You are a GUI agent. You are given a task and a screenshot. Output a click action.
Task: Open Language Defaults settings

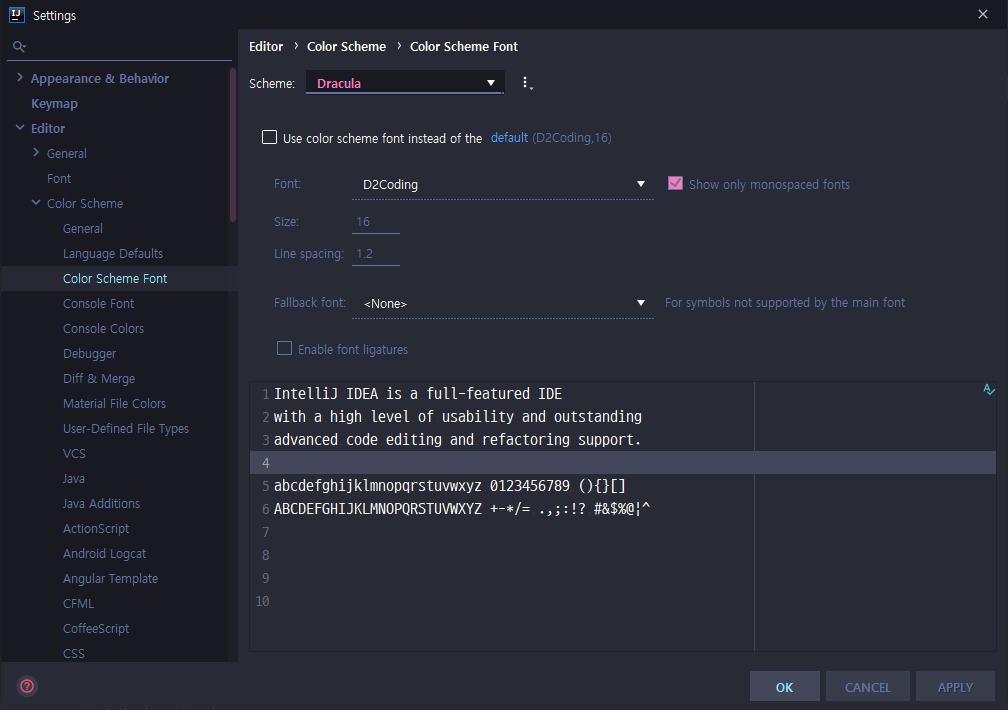[x=112, y=253]
